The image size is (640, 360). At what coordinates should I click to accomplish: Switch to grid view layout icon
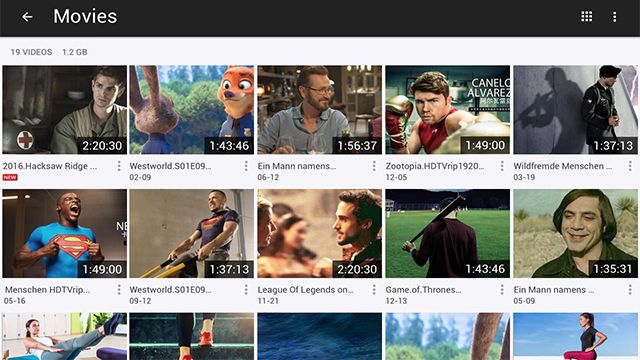(587, 16)
